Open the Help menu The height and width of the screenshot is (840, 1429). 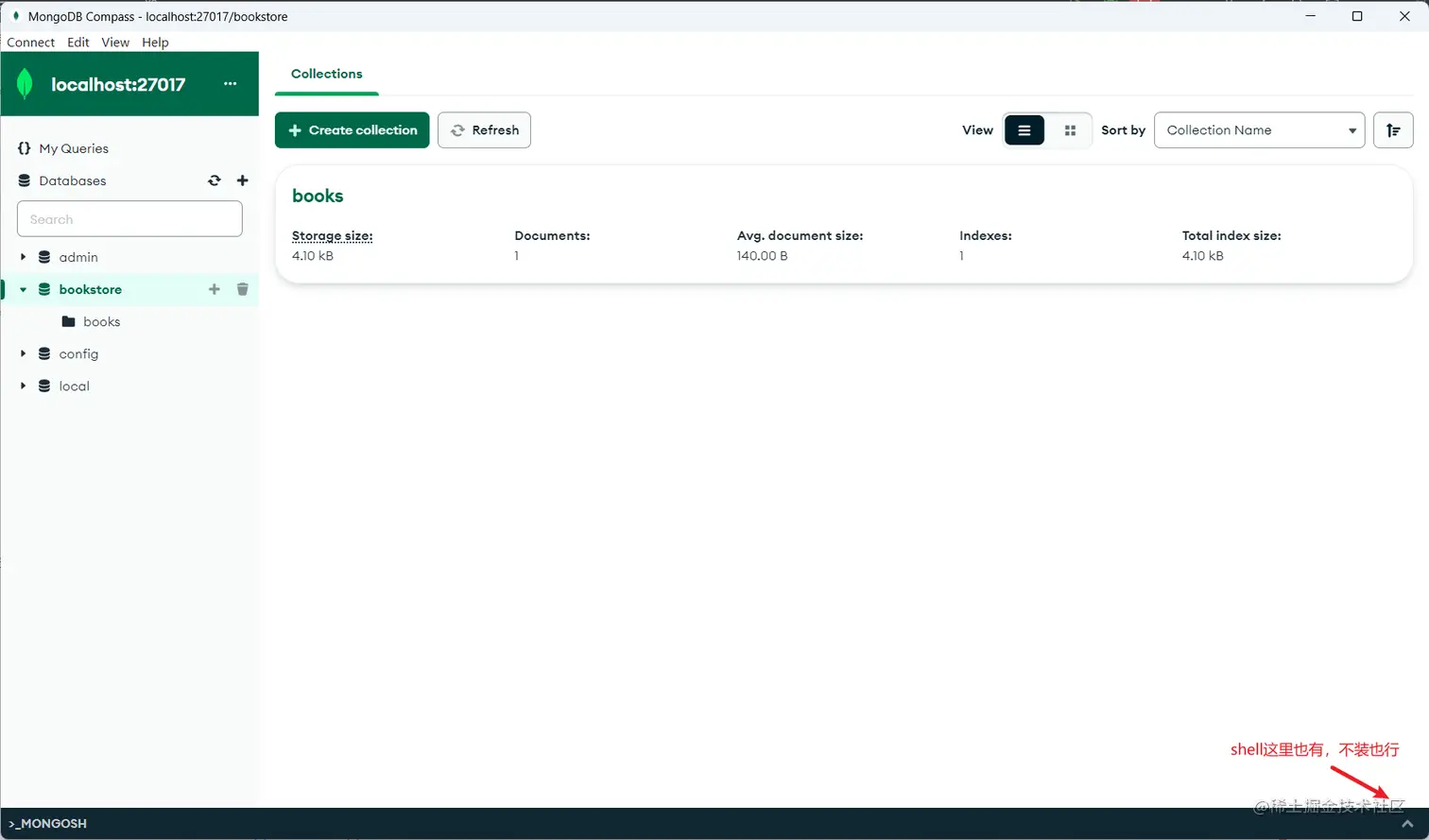pos(155,43)
